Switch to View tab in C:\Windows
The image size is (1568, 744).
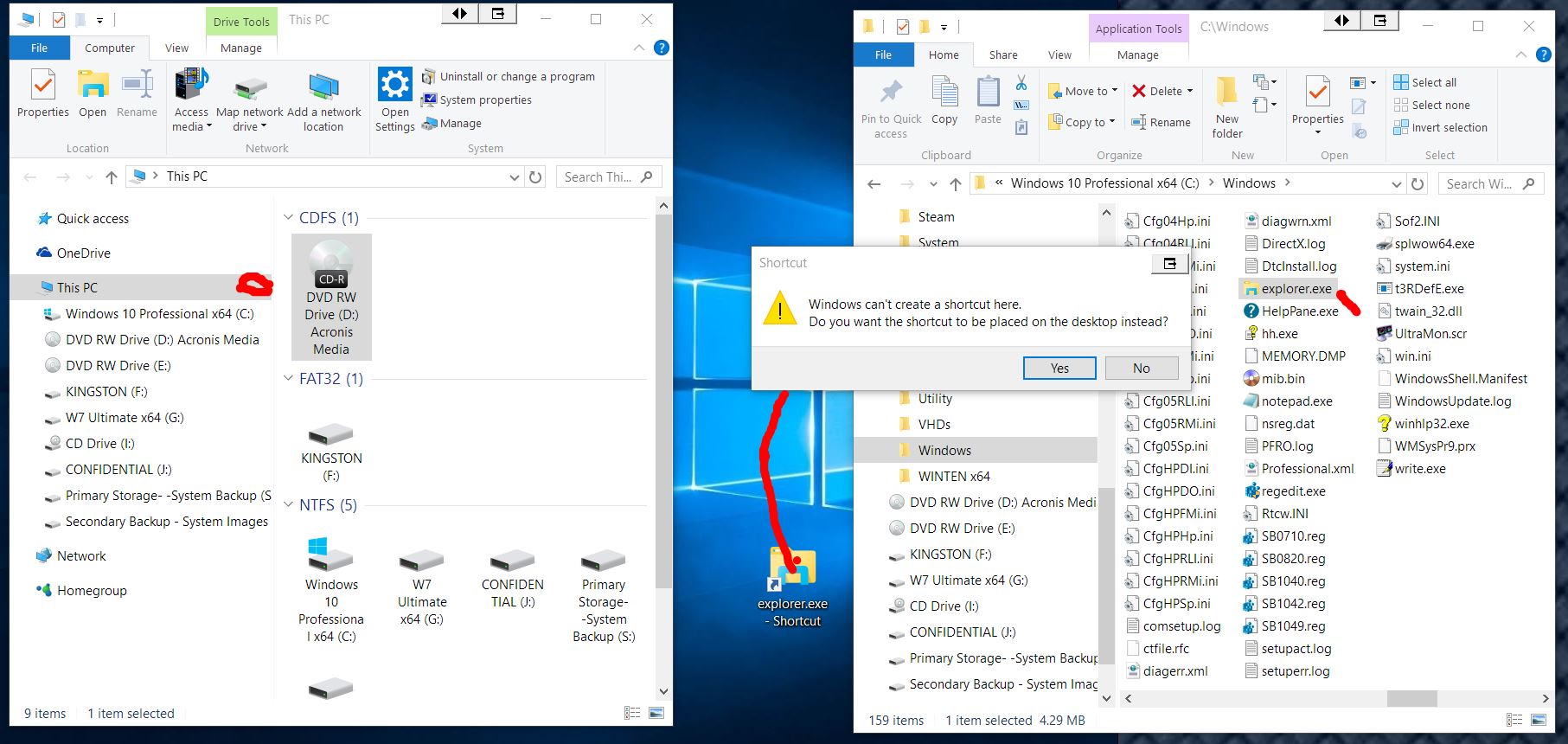1059,55
